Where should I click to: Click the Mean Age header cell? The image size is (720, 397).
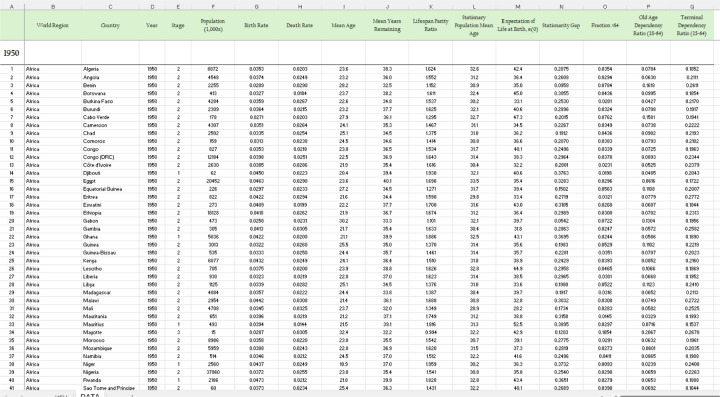click(x=343, y=25)
